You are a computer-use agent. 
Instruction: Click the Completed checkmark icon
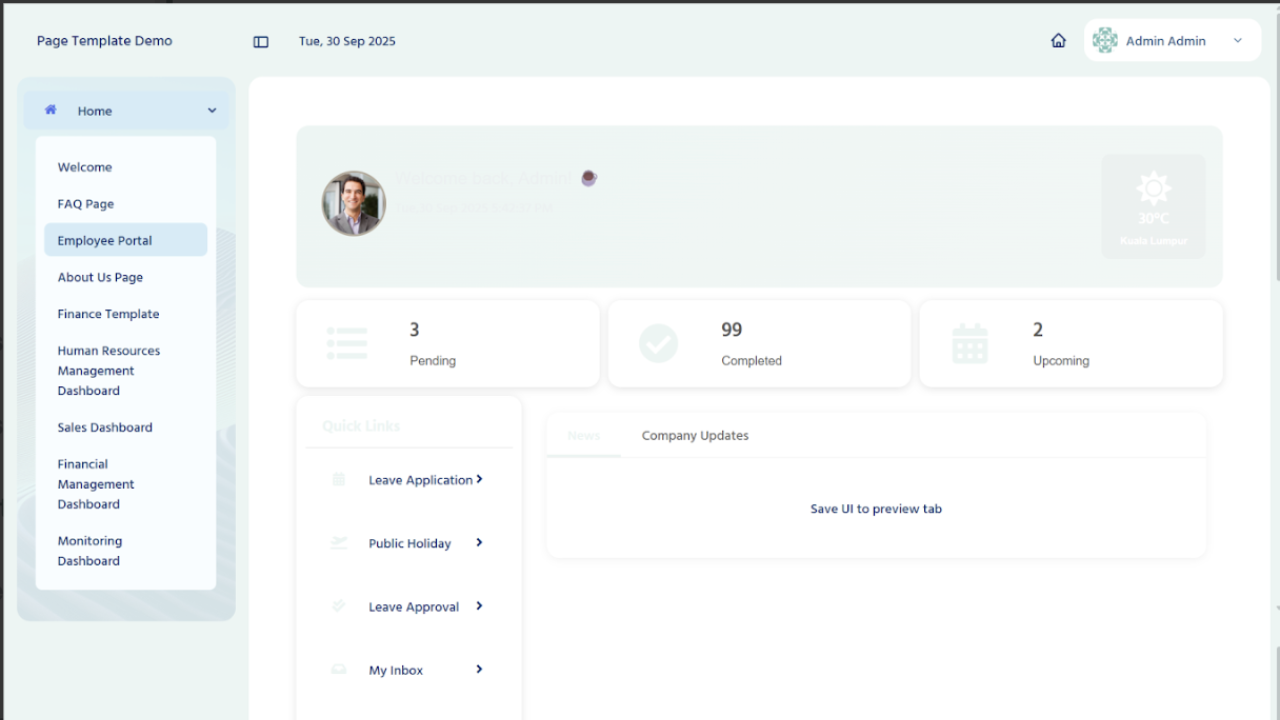point(658,344)
